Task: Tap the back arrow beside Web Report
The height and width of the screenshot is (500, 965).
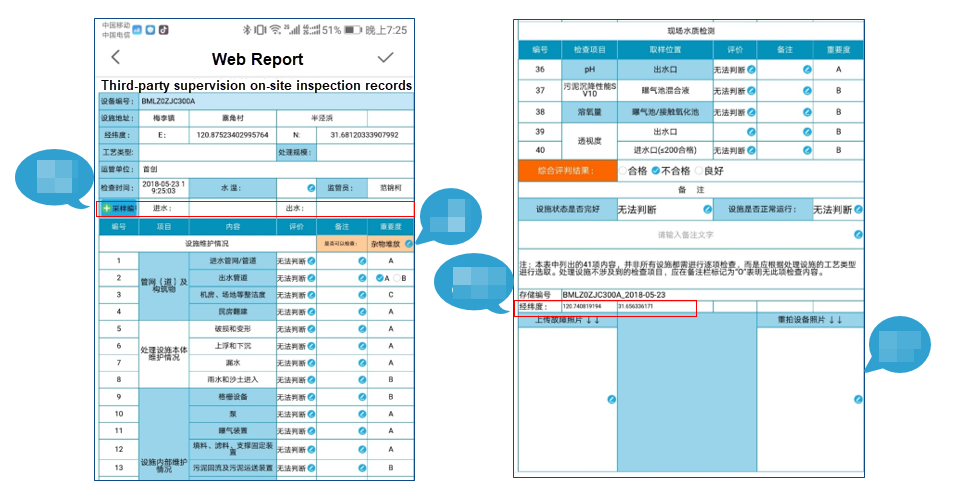Action: (115, 58)
